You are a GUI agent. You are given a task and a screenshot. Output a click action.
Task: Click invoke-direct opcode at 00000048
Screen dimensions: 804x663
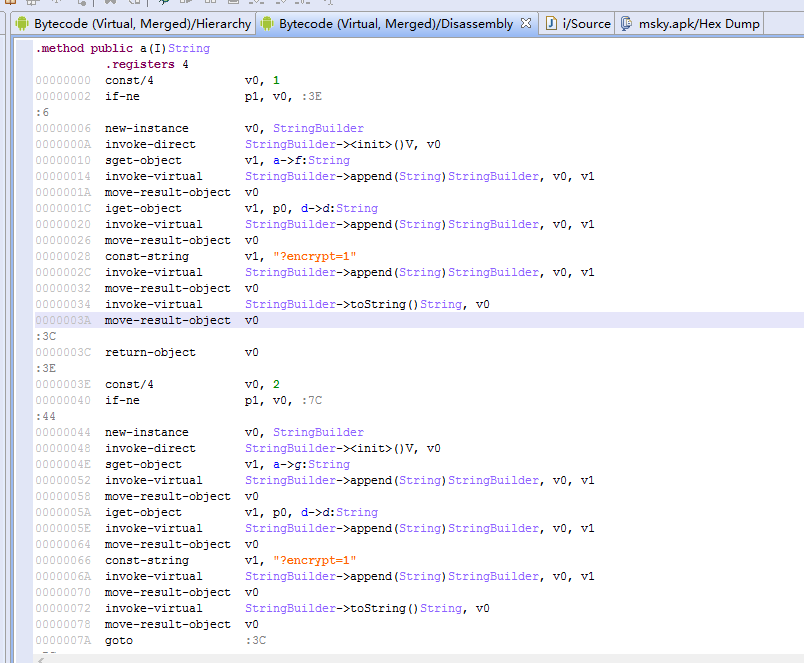coord(150,448)
